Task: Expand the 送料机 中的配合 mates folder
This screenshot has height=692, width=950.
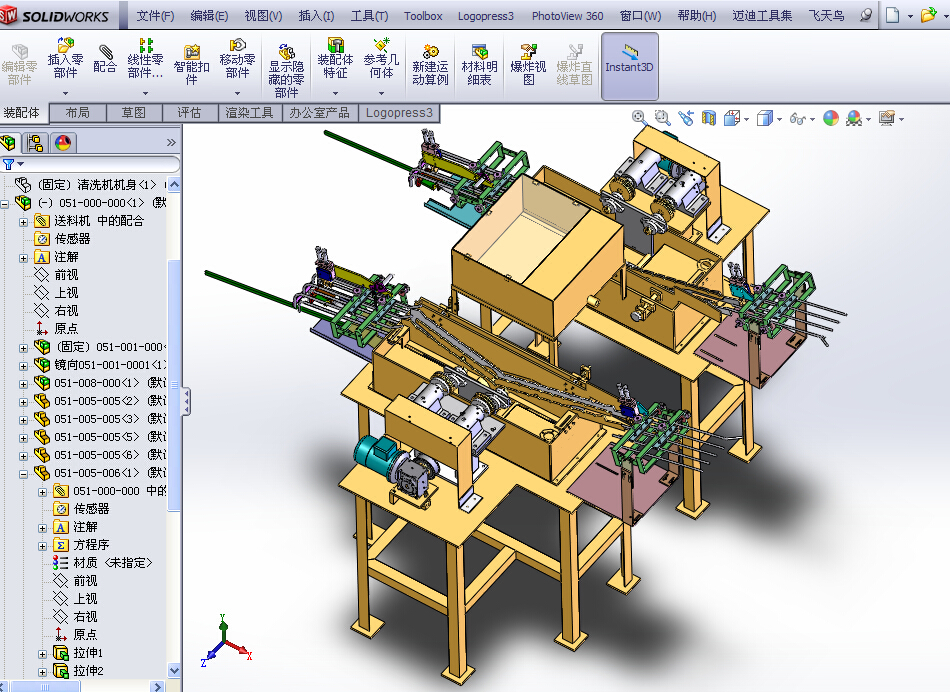Action: [23, 222]
